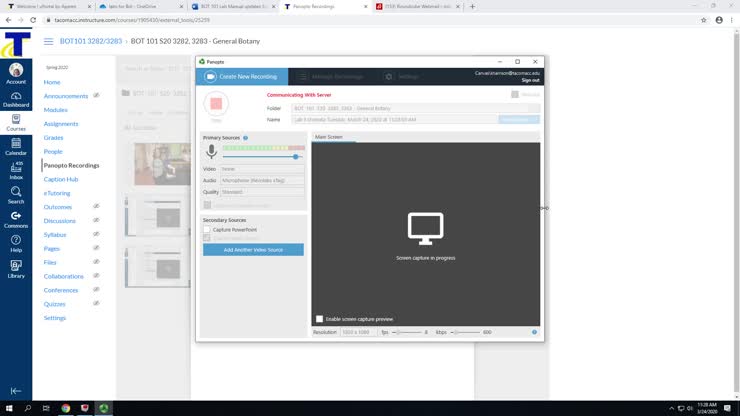
Task: Open People in the course menu
Action: click(x=53, y=152)
